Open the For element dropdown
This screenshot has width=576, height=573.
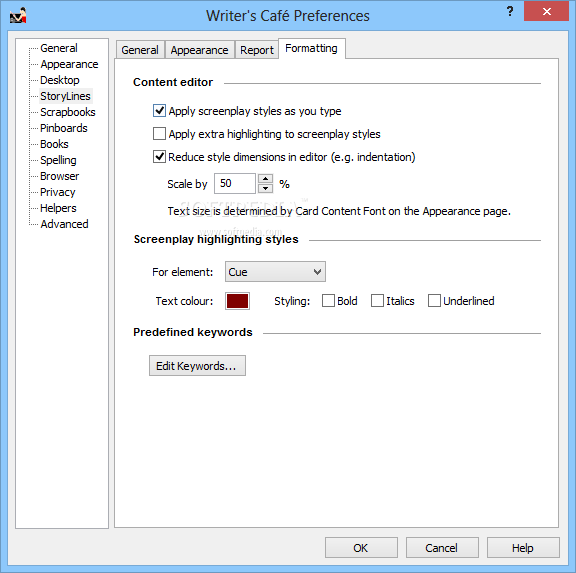coord(275,272)
